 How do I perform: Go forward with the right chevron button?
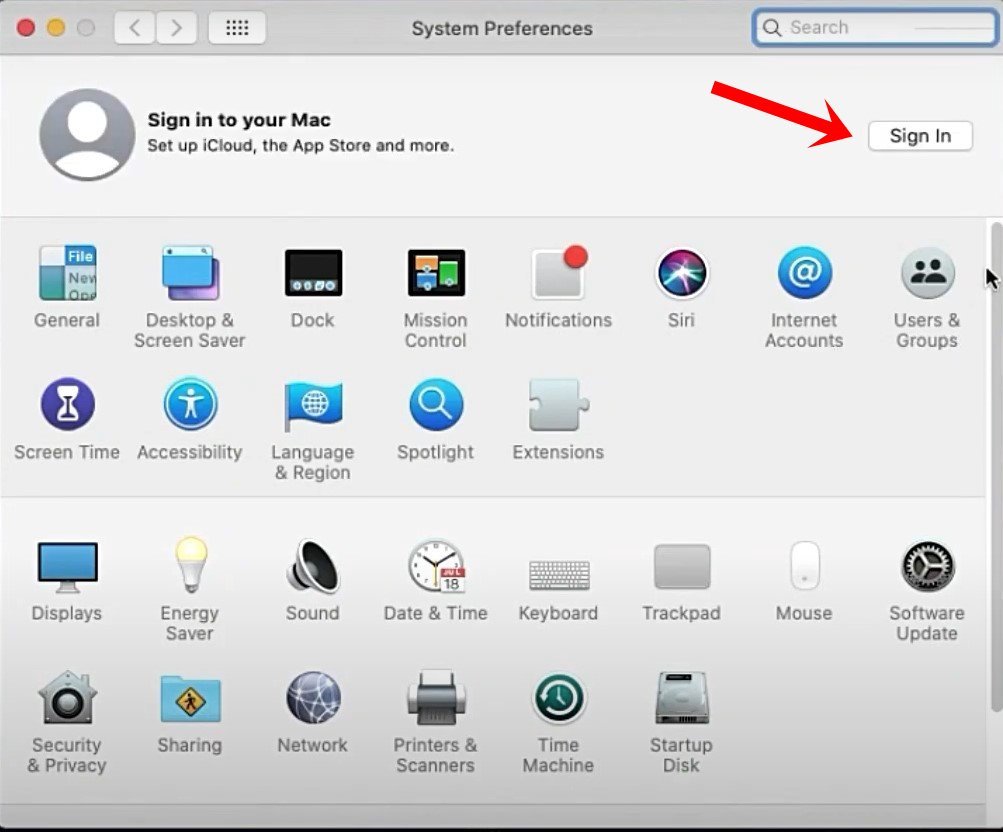(x=176, y=27)
